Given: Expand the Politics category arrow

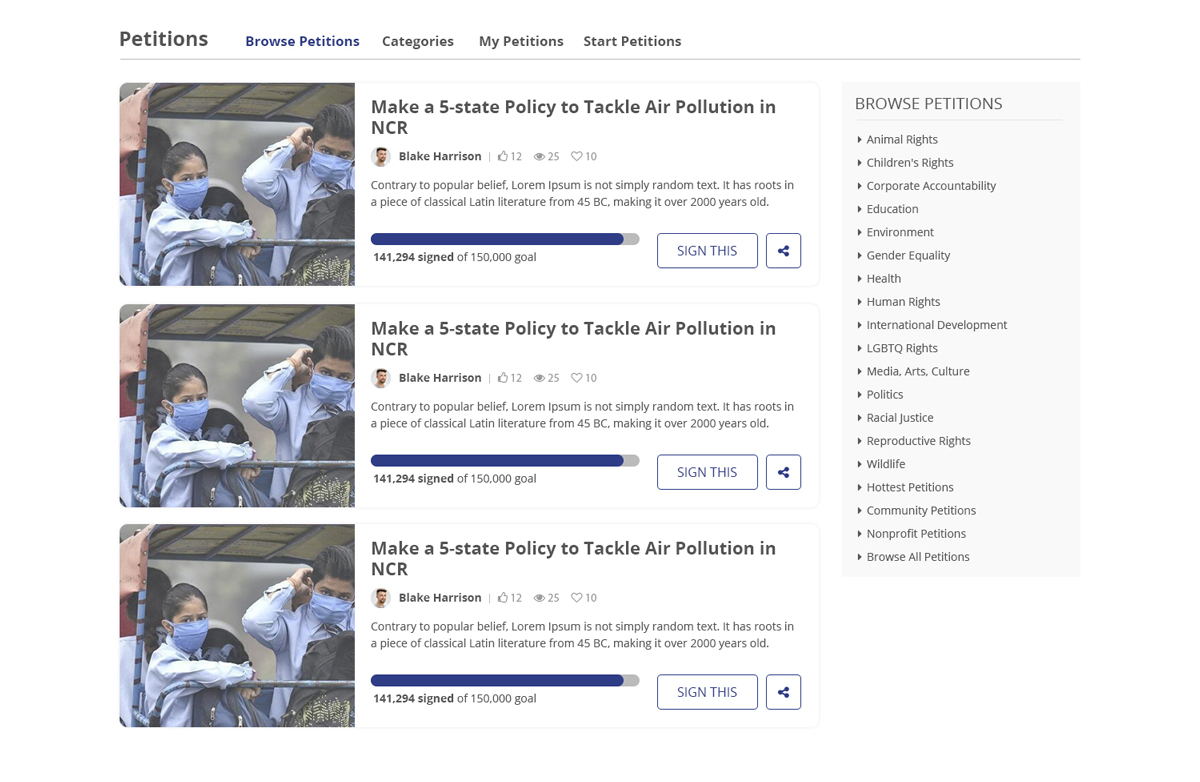Looking at the screenshot, I should 859,395.
